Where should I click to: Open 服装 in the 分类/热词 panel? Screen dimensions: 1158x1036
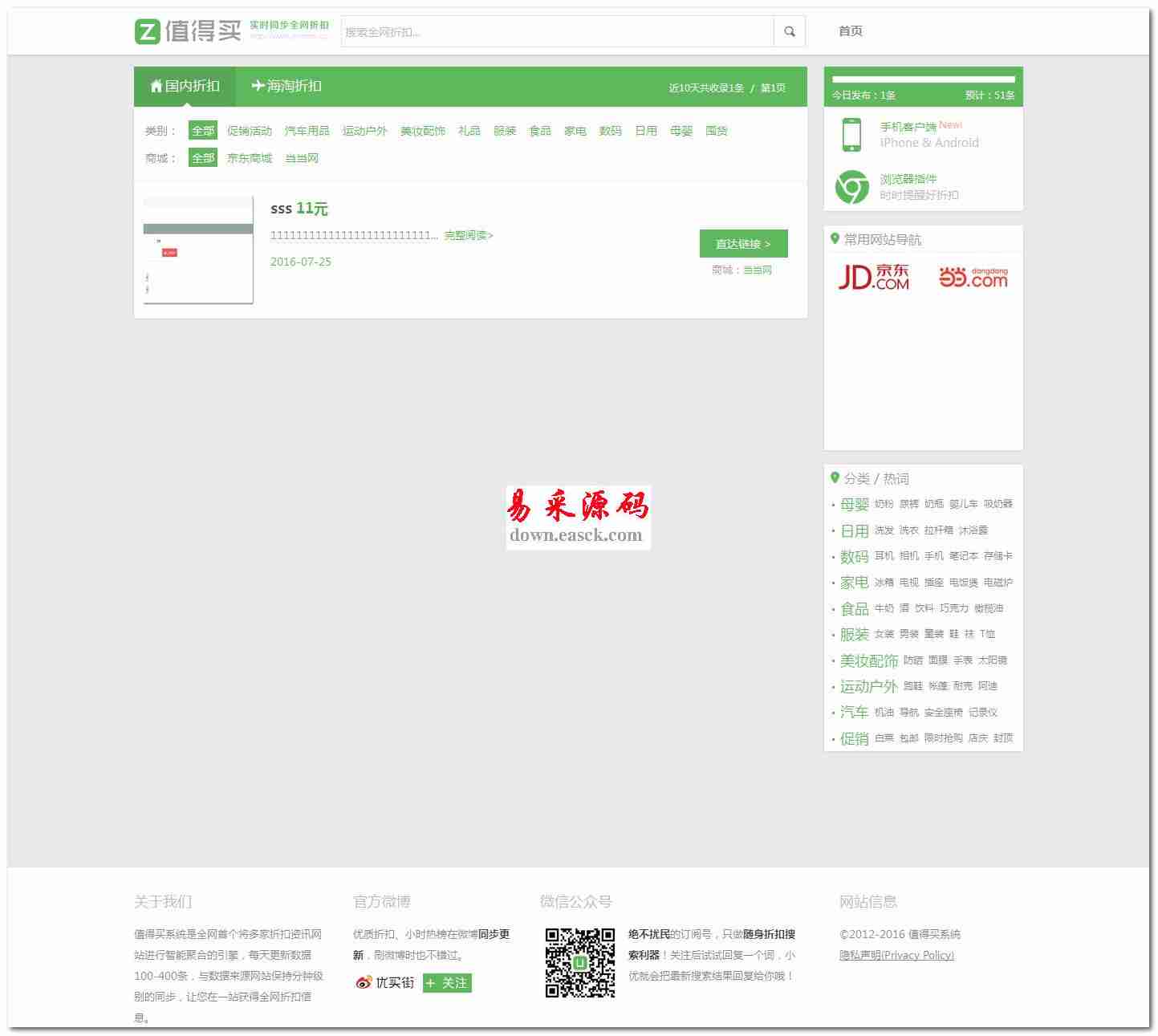click(855, 634)
